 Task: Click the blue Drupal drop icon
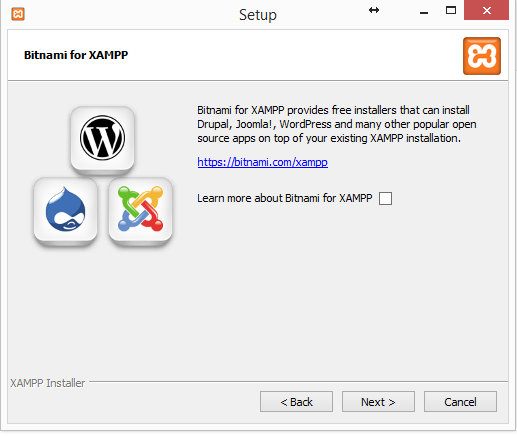65,209
